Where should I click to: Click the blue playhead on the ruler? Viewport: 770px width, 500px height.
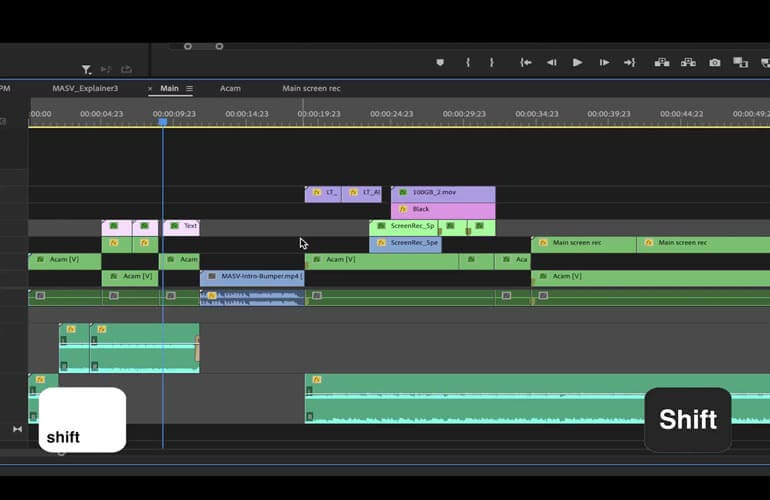[x=163, y=121]
